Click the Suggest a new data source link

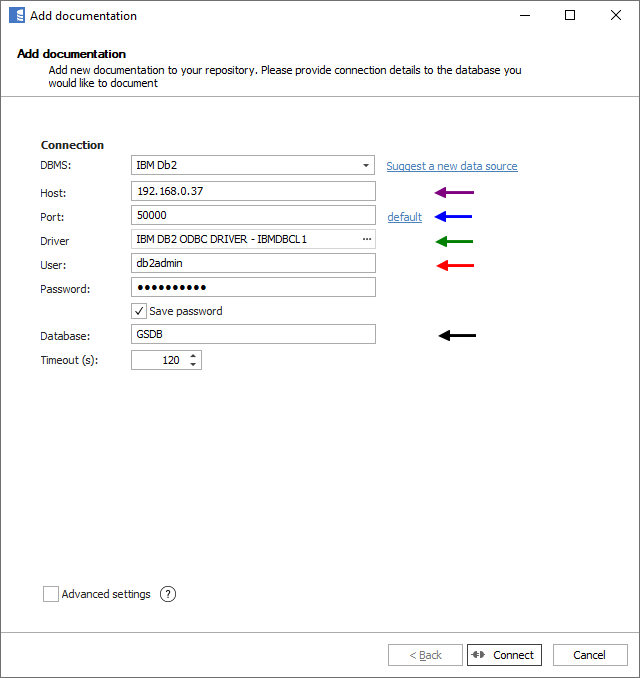click(452, 166)
